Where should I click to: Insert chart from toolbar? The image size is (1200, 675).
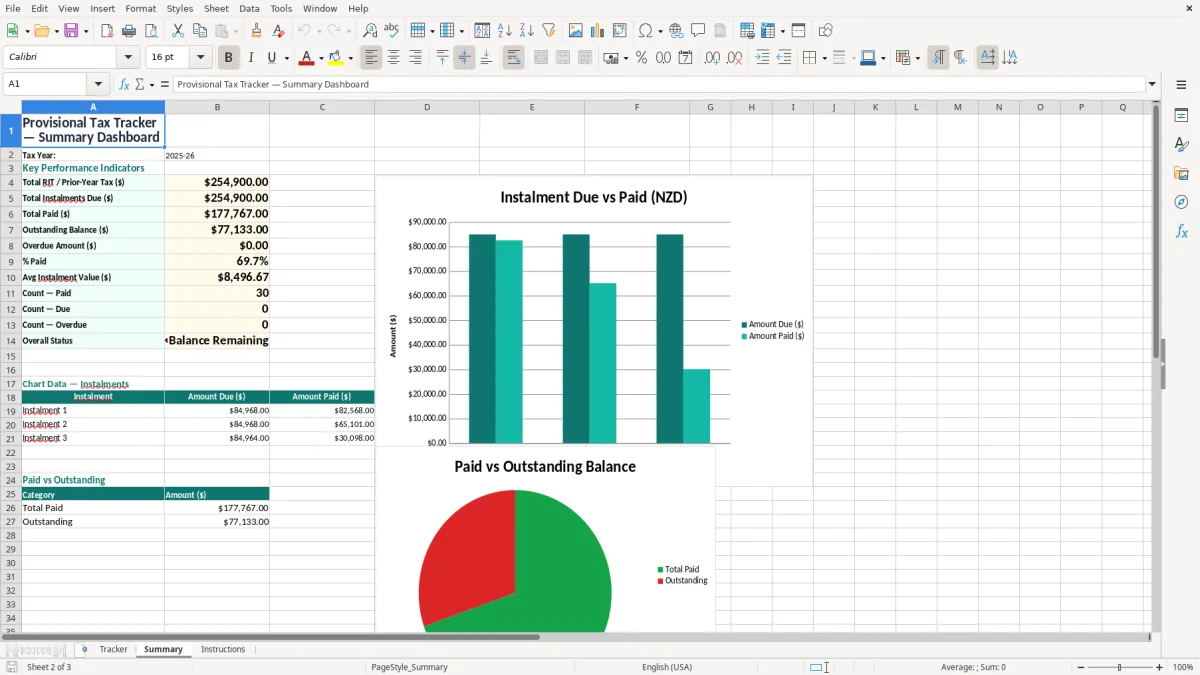point(598,31)
